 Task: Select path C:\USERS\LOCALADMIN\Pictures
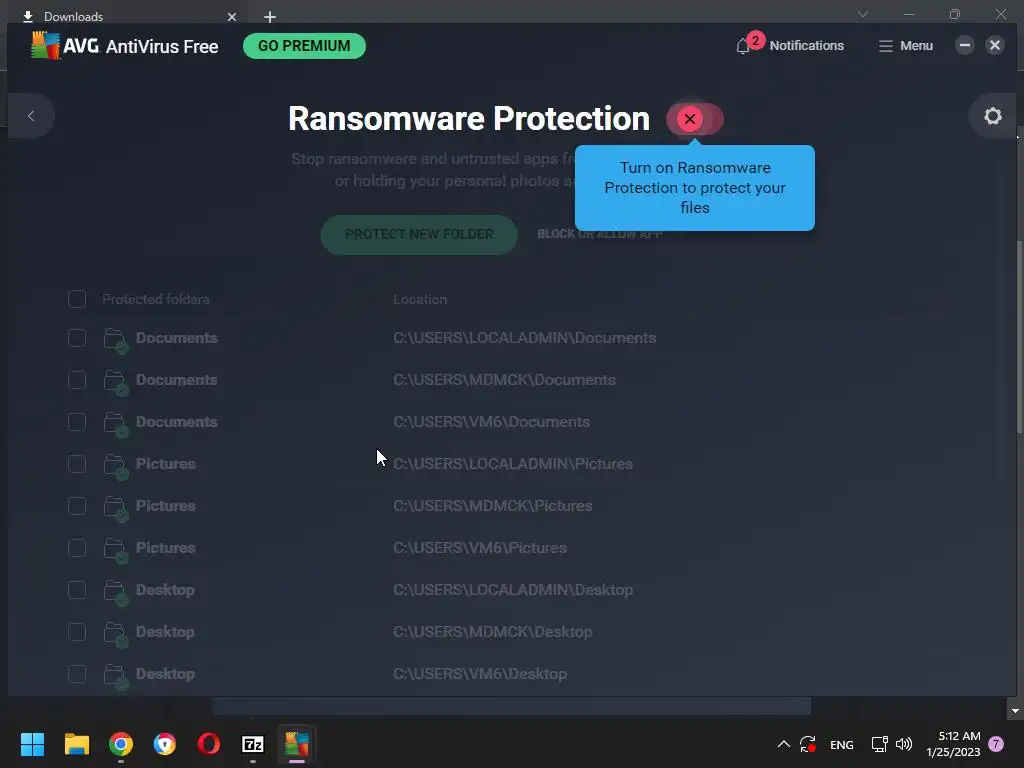click(513, 464)
